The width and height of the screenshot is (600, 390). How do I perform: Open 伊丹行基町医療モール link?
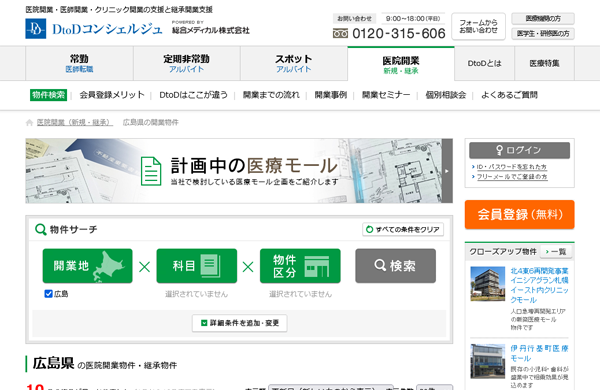point(539,353)
